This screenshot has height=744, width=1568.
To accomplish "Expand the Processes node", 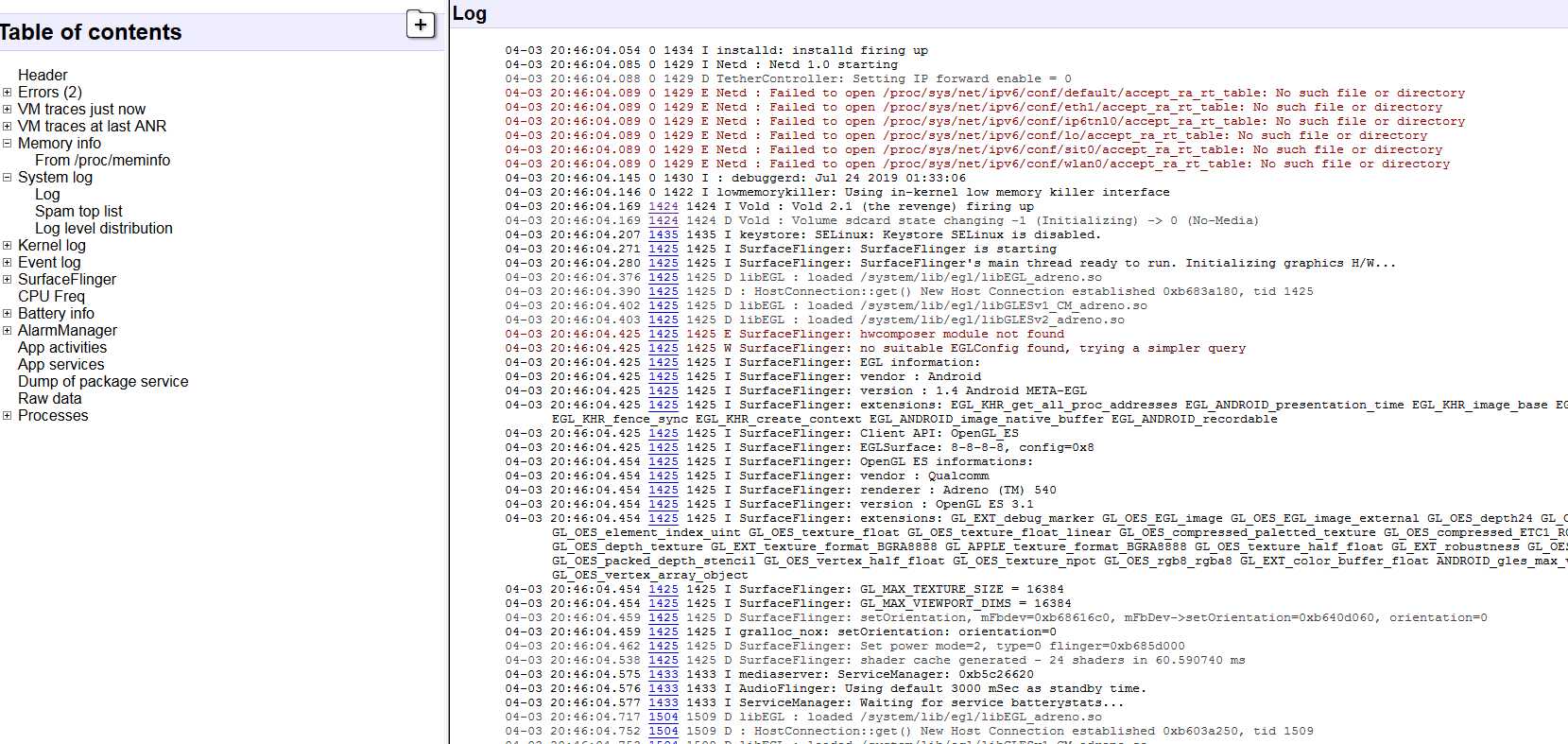I will (x=8, y=416).
